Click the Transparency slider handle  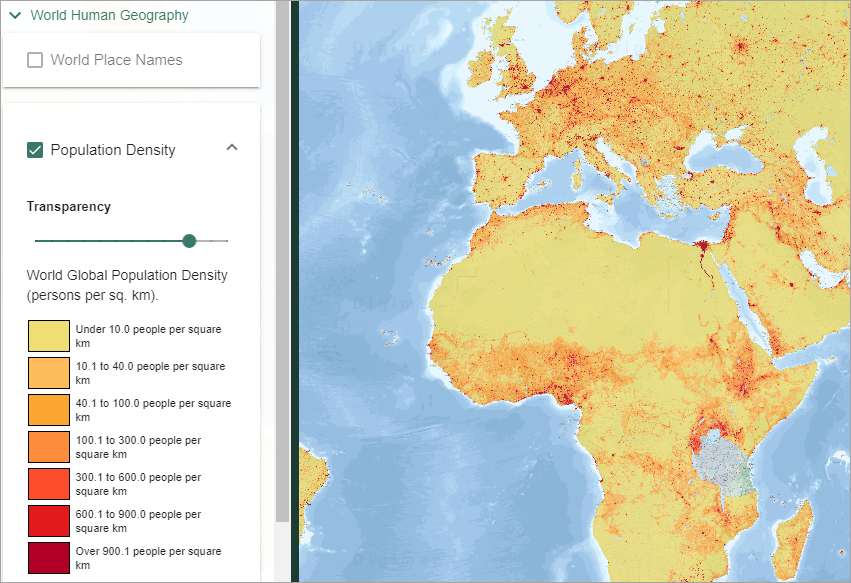[189, 241]
